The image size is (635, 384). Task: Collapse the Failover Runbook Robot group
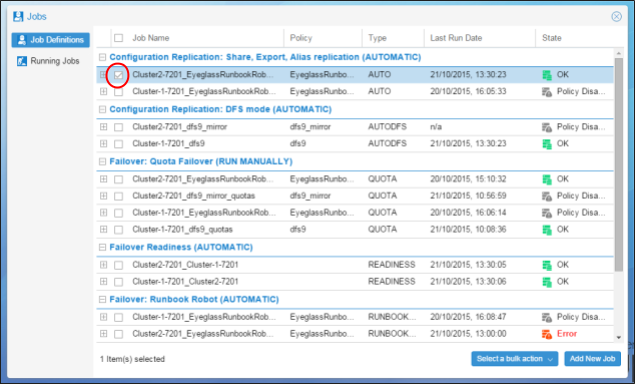[x=103, y=299]
